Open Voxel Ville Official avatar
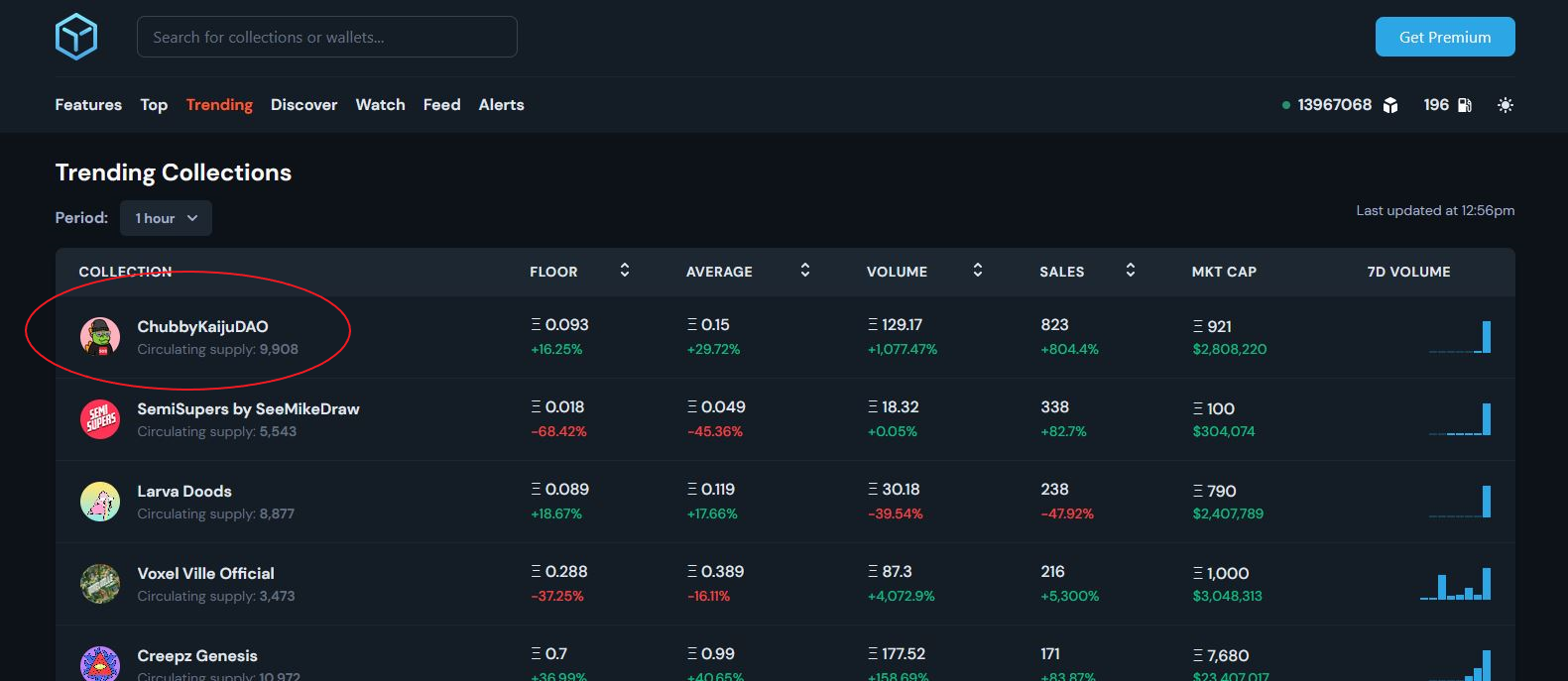 pos(100,584)
